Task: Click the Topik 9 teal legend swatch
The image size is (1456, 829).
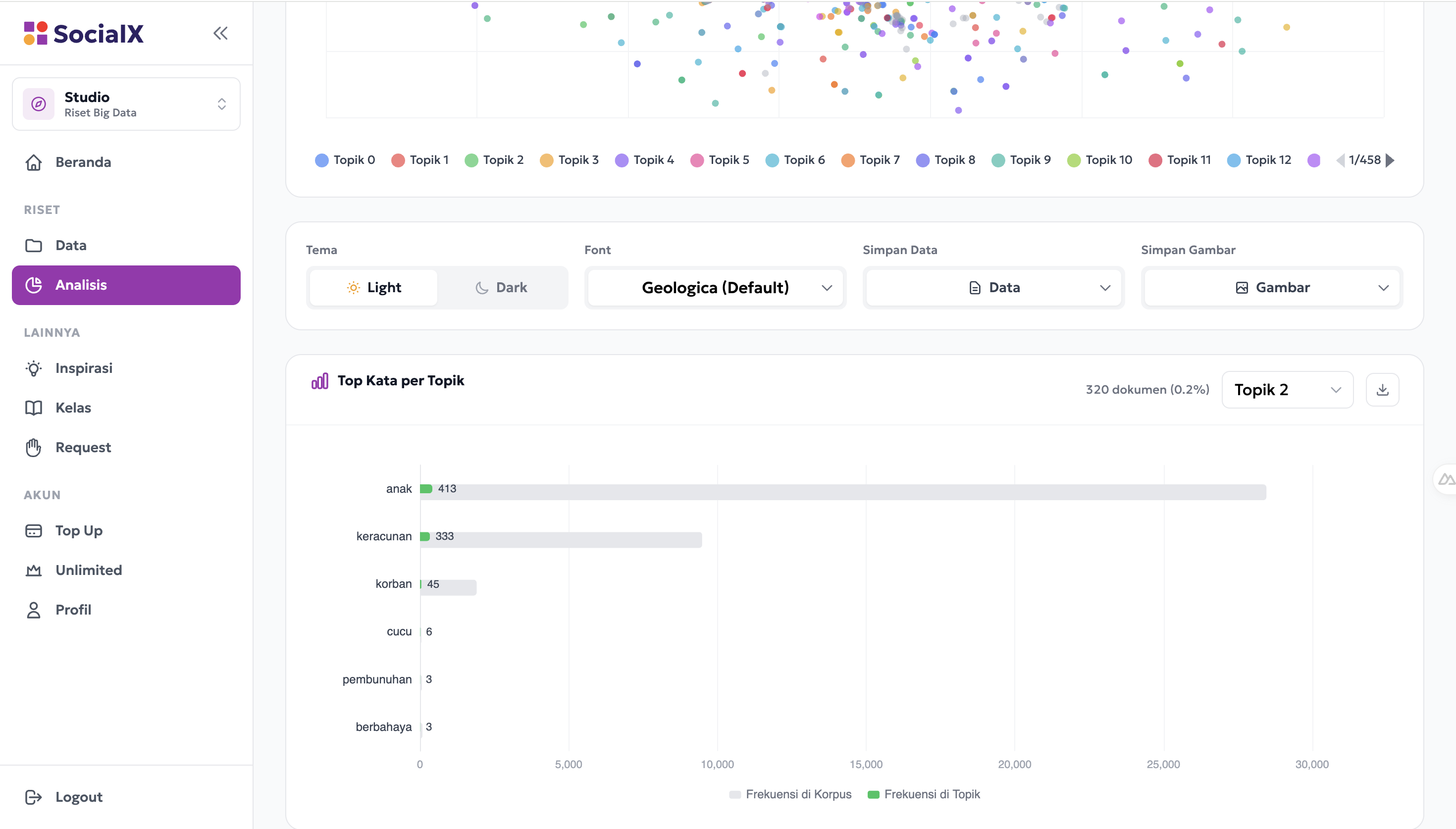Action: [998, 160]
